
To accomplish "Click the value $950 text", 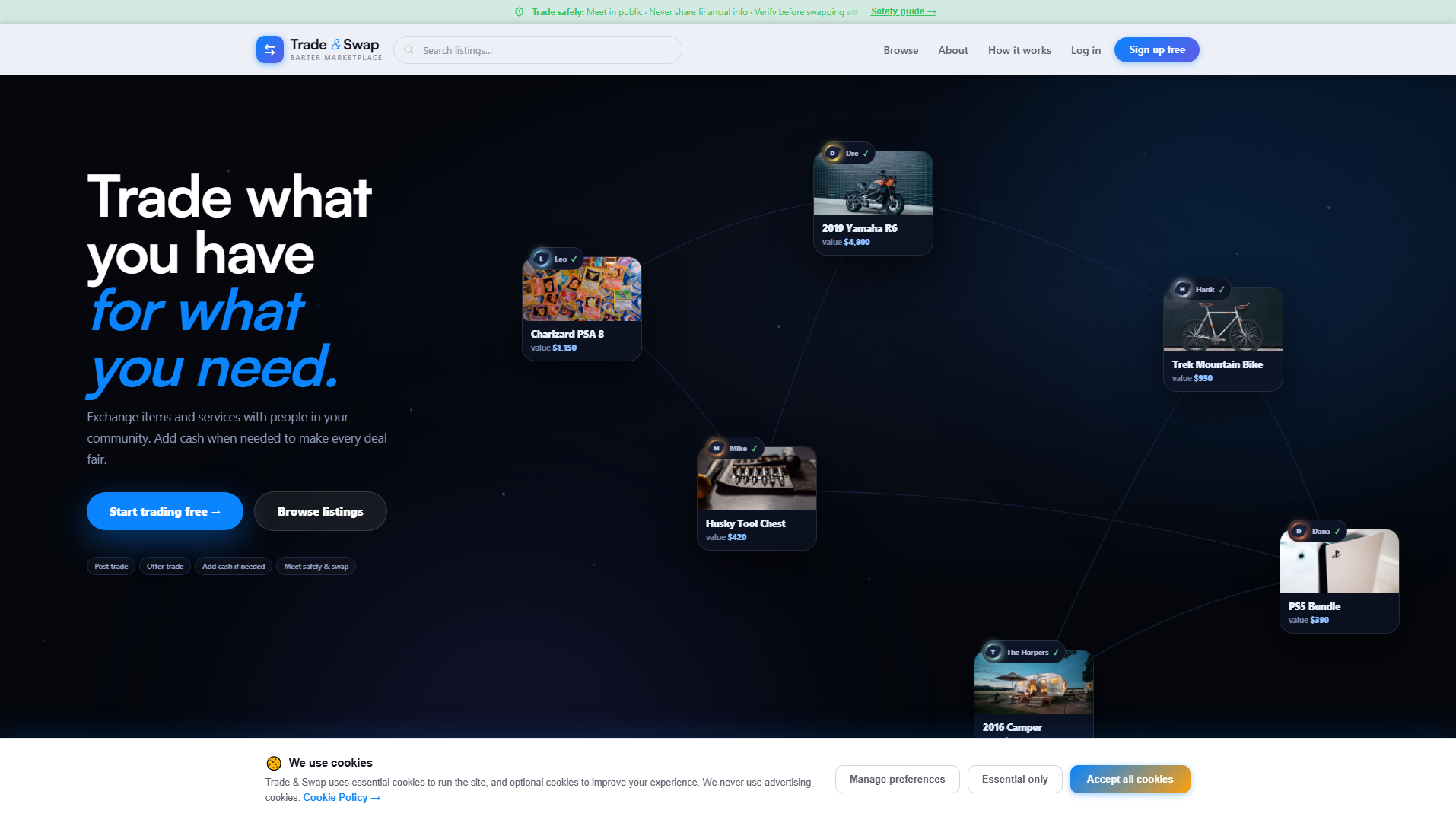I will 1192,378.
